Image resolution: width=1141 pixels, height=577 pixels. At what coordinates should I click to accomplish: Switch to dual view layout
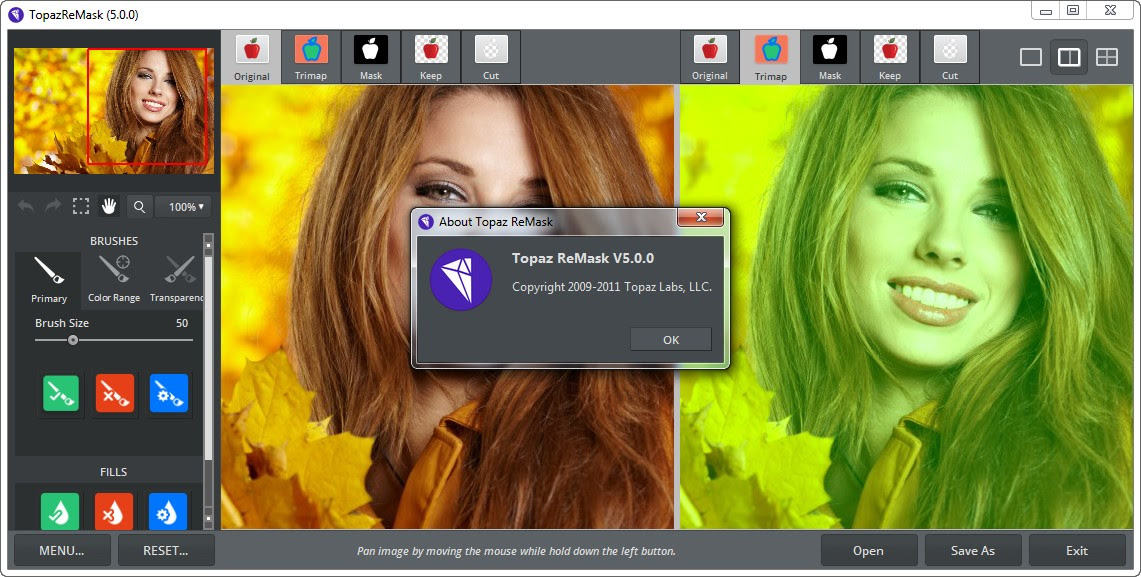click(x=1069, y=57)
